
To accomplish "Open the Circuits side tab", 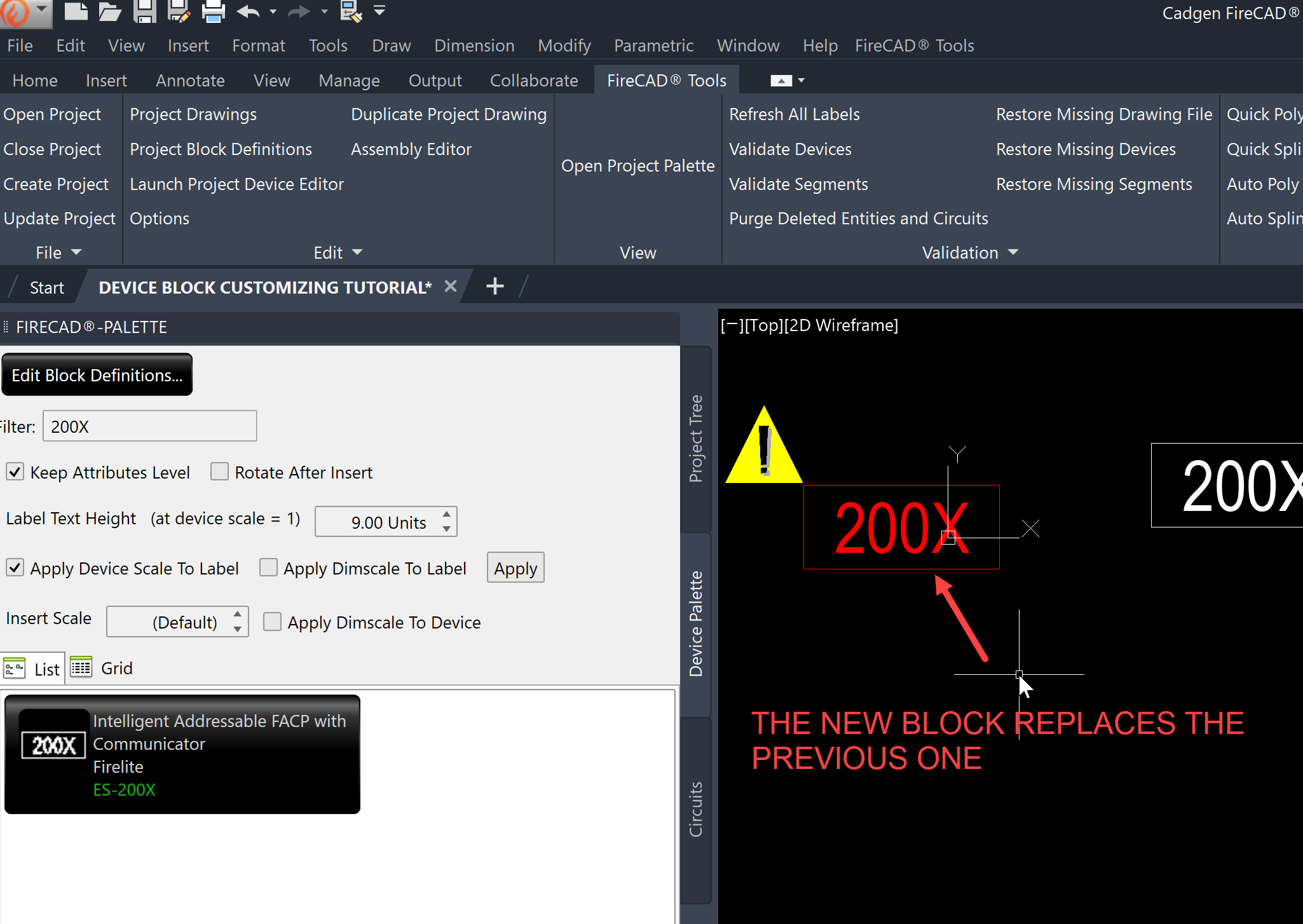I will pyautogui.click(x=696, y=809).
